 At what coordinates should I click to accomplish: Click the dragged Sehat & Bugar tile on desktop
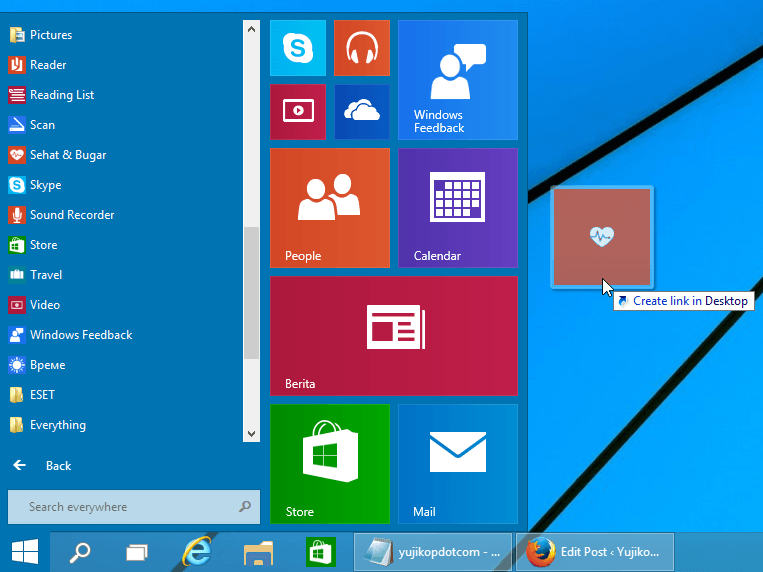point(602,237)
